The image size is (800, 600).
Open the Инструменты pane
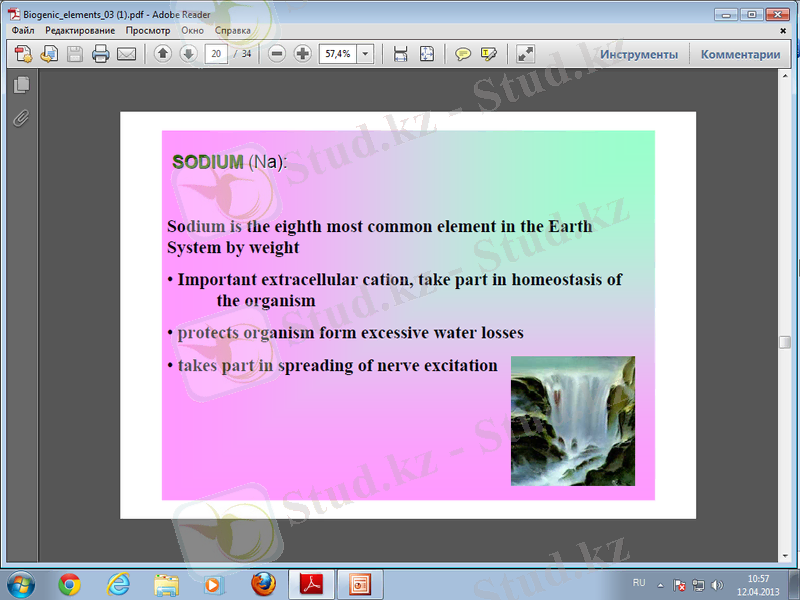pos(639,54)
